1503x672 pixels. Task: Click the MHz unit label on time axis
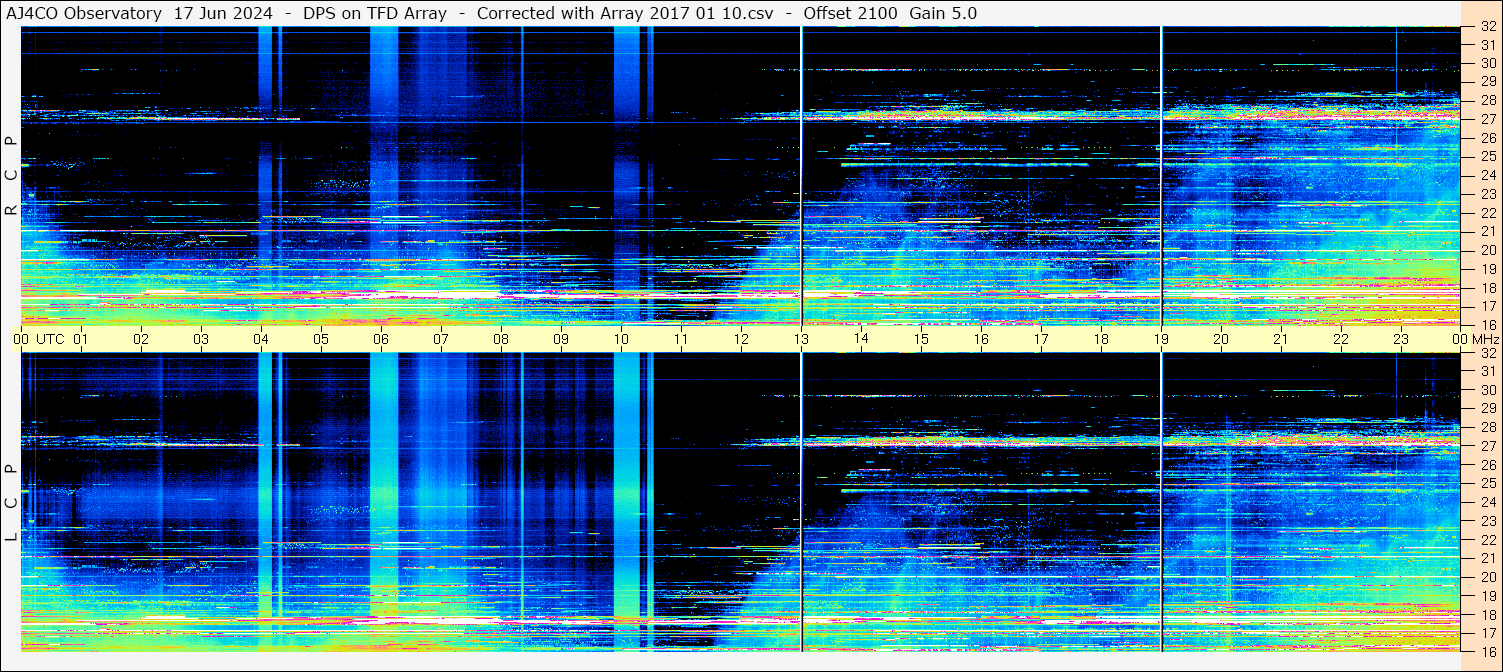[x=1485, y=339]
